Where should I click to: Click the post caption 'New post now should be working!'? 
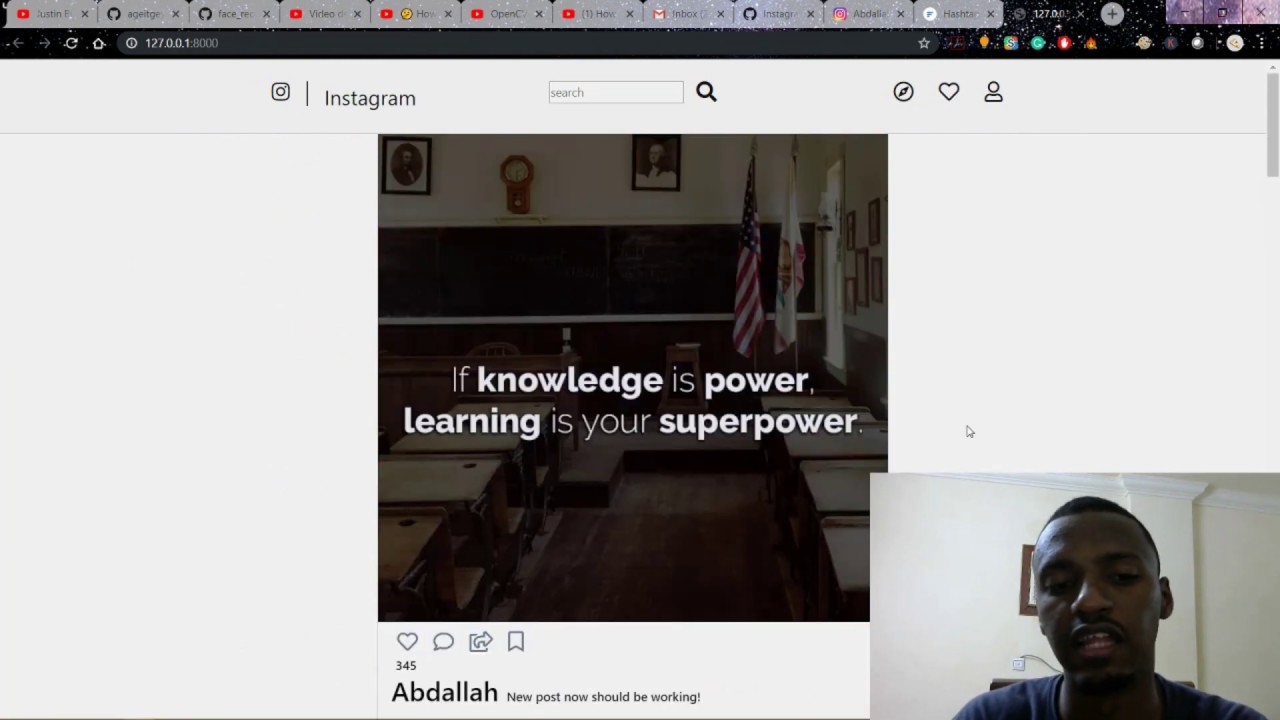tap(603, 697)
